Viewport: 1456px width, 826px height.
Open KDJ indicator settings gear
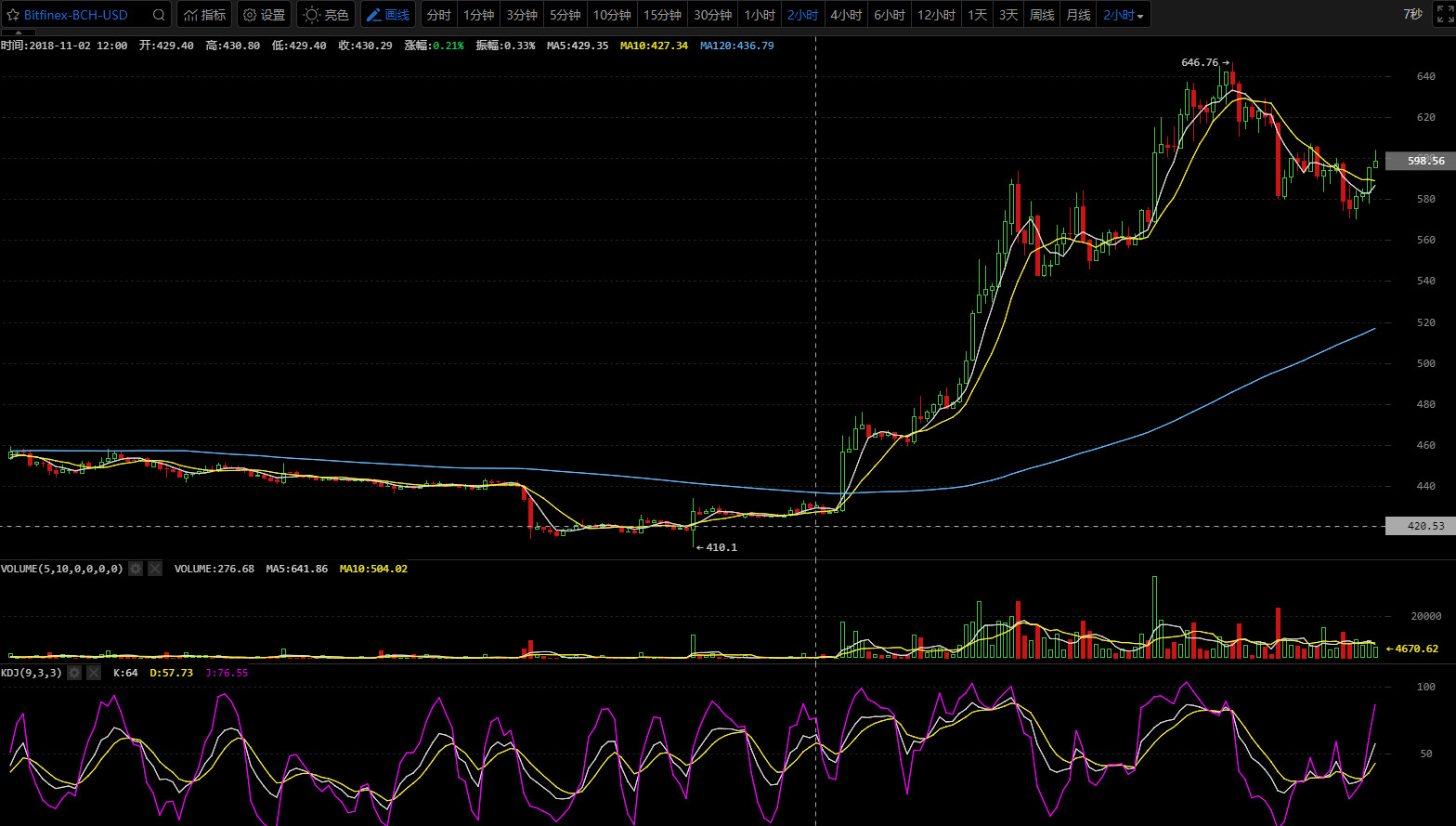click(x=74, y=673)
